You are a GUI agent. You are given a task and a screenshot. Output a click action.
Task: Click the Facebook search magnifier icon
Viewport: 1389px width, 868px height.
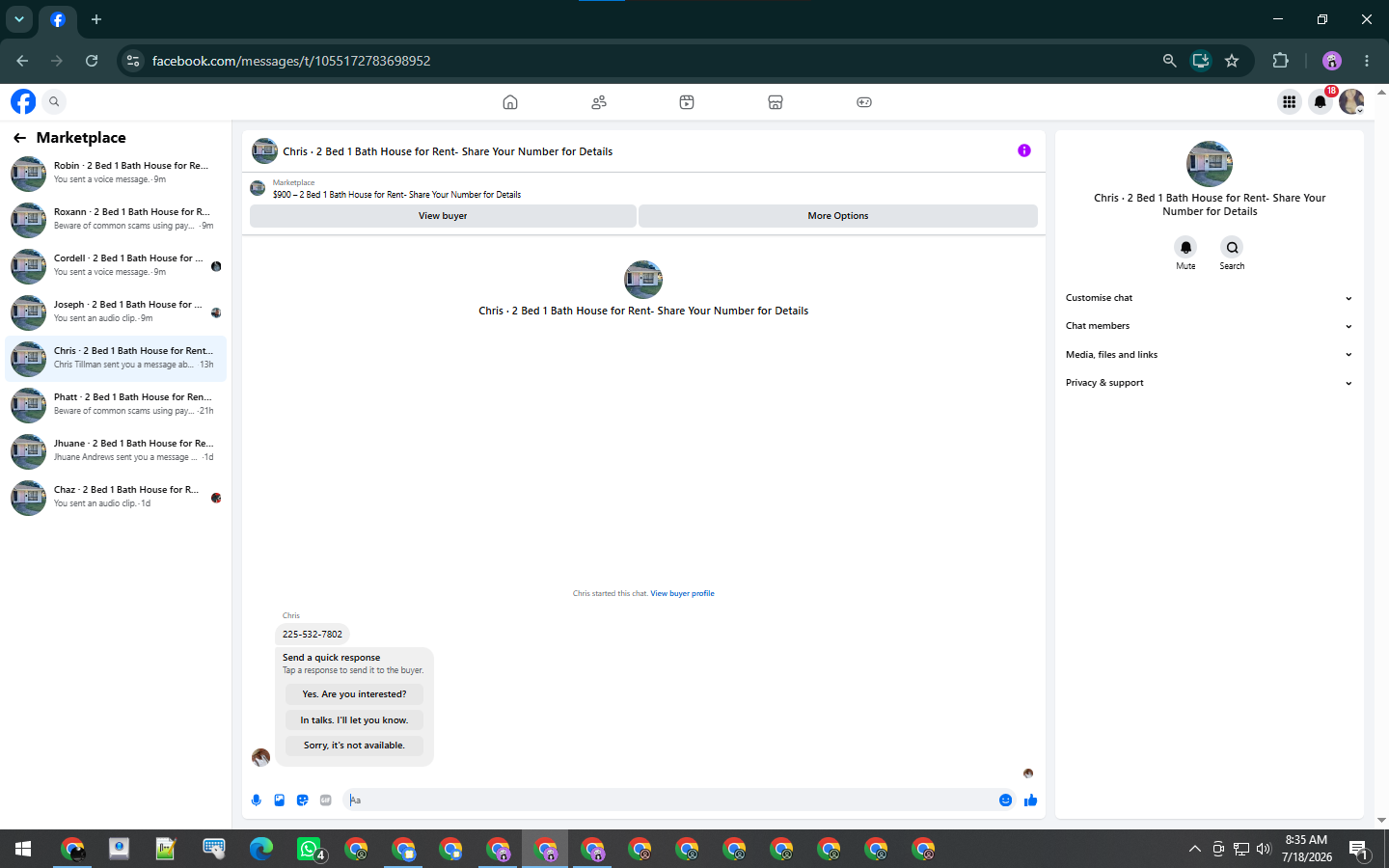(x=54, y=101)
